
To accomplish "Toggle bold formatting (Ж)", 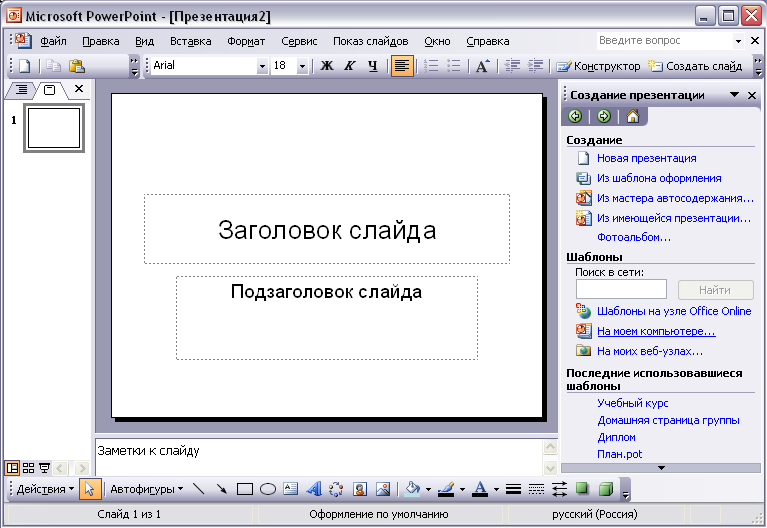I will point(327,66).
